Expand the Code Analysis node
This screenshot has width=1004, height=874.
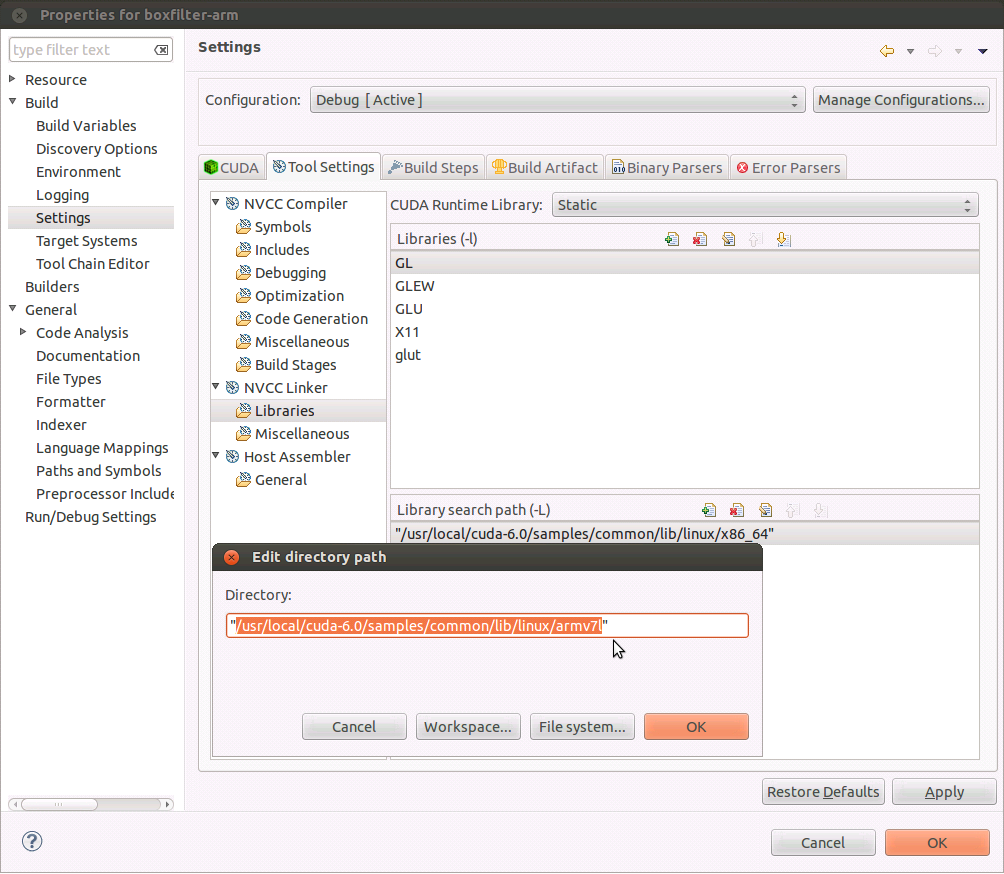23,332
